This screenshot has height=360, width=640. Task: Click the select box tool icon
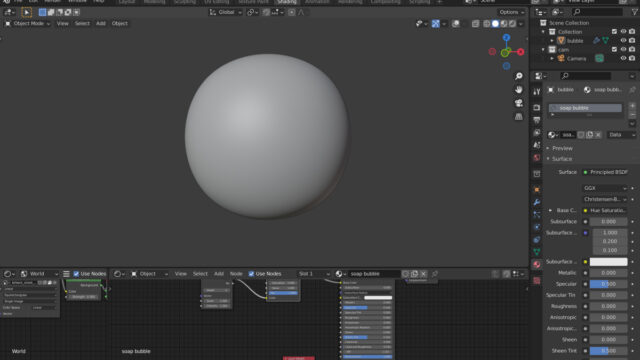pyautogui.click(x=27, y=12)
